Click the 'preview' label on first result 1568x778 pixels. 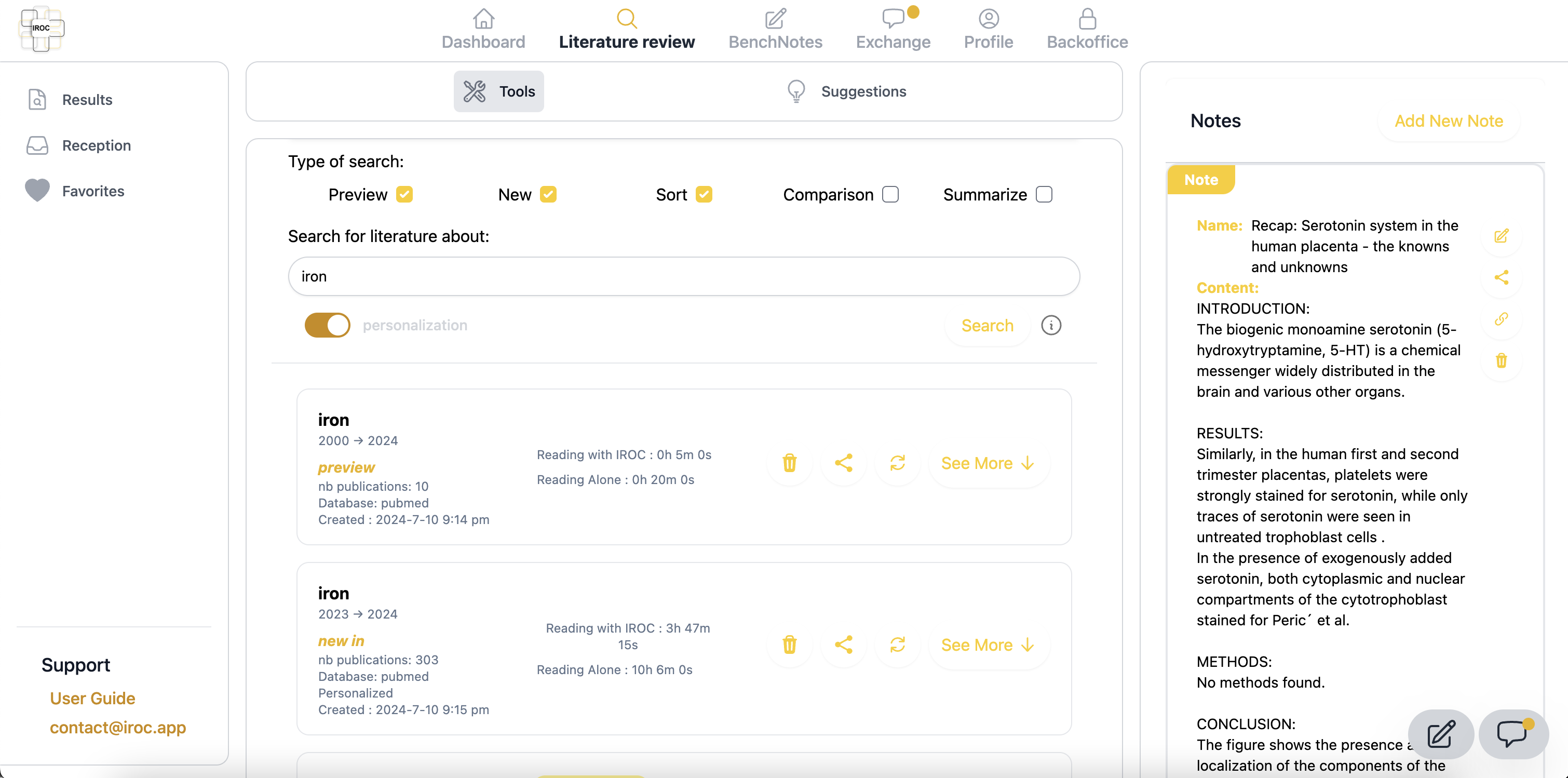[346, 467]
